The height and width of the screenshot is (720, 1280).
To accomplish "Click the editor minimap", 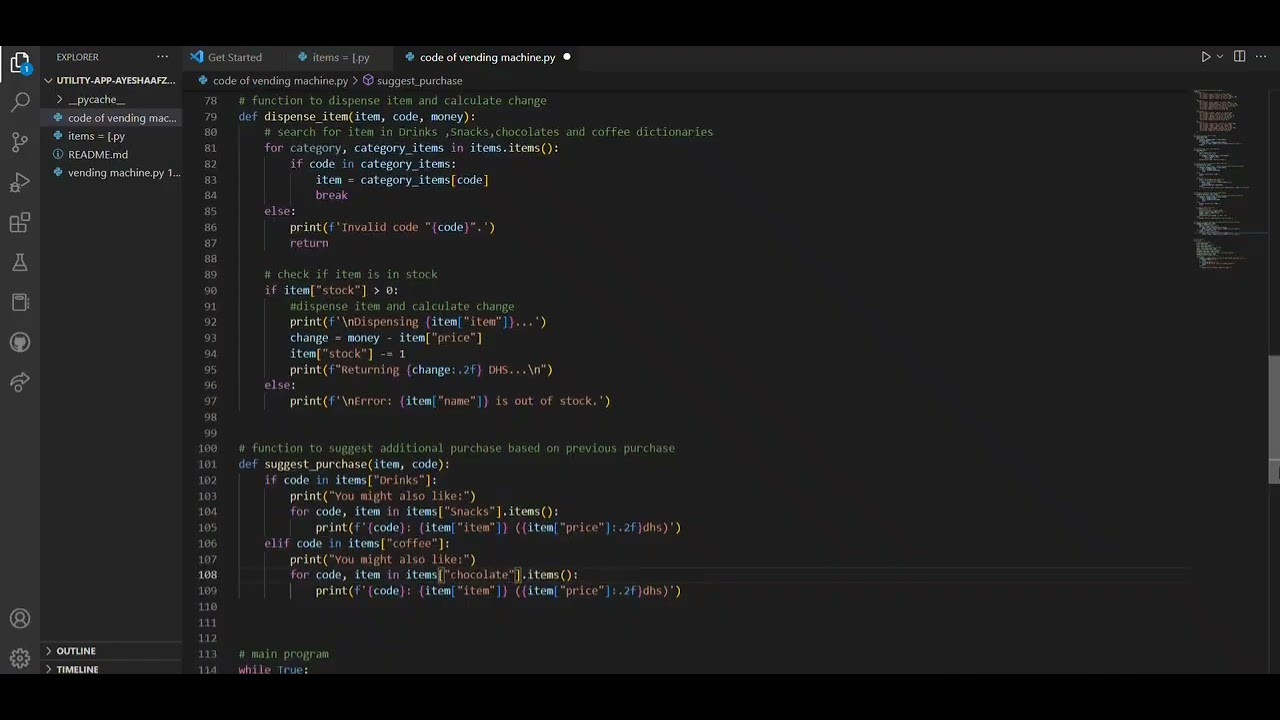I will click(x=1229, y=180).
